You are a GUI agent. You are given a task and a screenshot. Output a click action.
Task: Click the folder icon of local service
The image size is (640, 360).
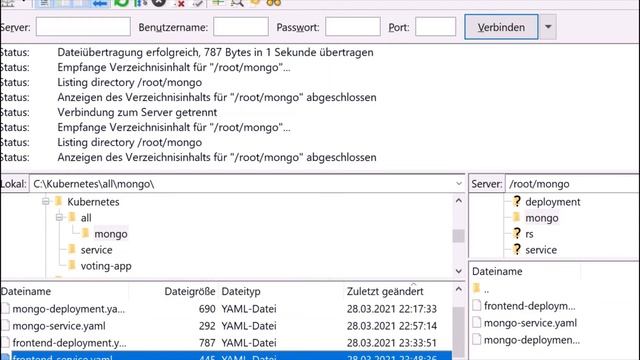point(72,249)
